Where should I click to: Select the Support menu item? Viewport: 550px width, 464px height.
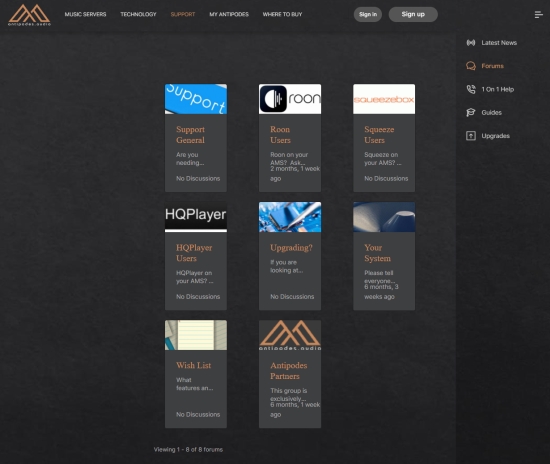tap(183, 14)
